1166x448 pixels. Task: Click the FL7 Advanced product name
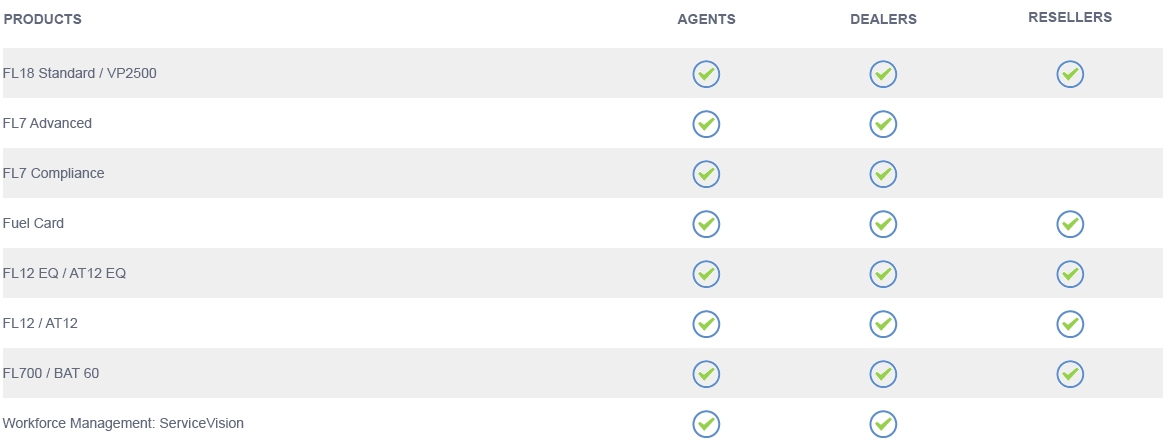tap(47, 123)
